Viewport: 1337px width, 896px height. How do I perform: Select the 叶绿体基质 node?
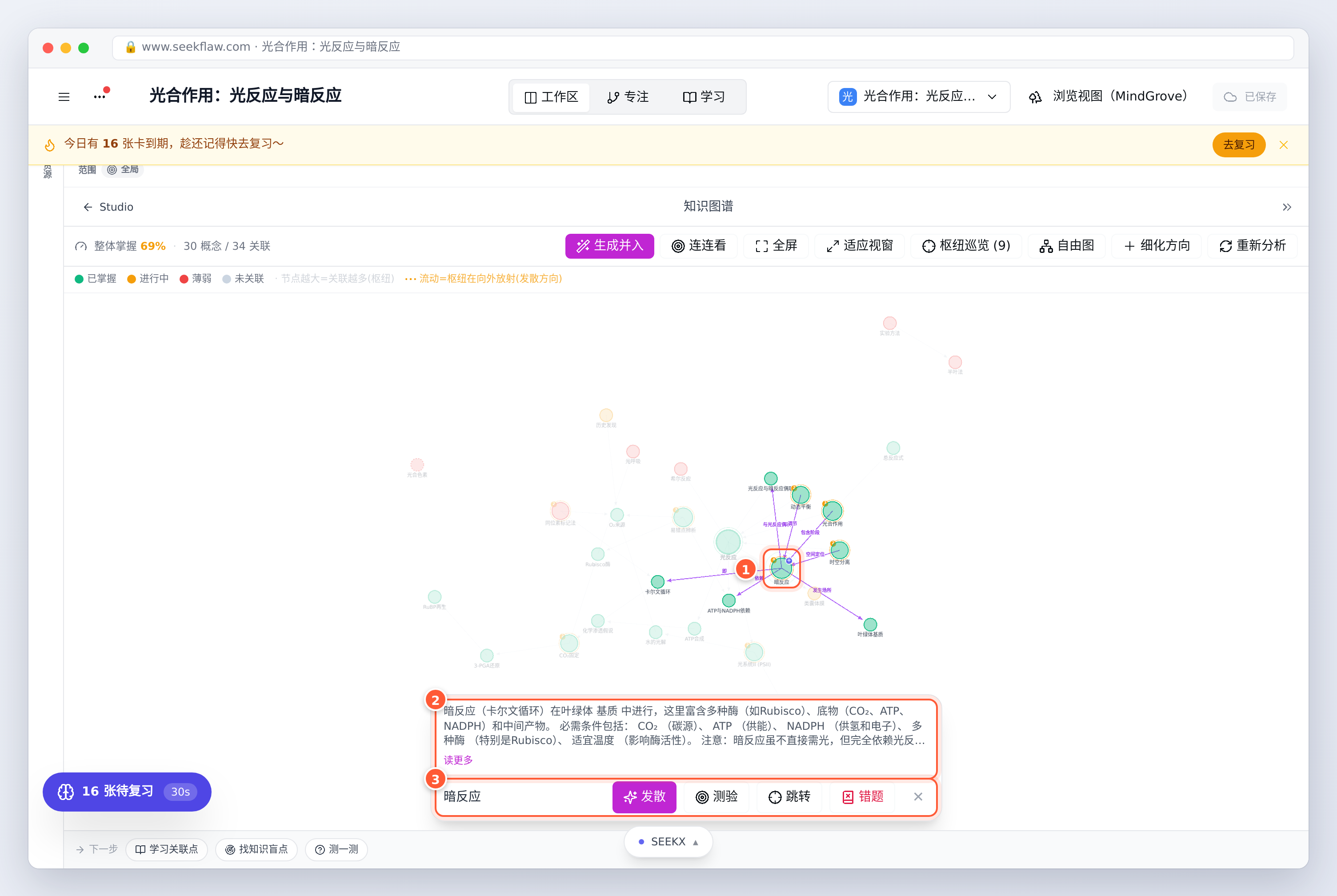click(870, 624)
